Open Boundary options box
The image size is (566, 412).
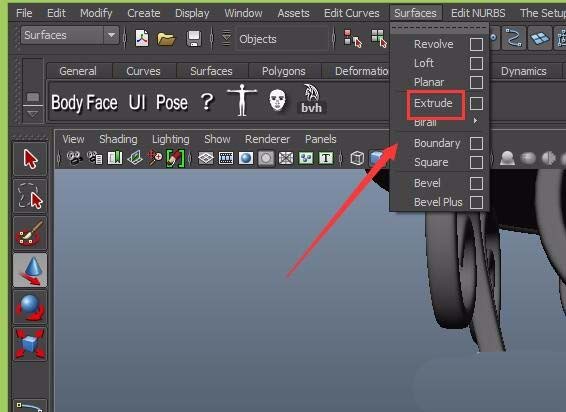(476, 143)
